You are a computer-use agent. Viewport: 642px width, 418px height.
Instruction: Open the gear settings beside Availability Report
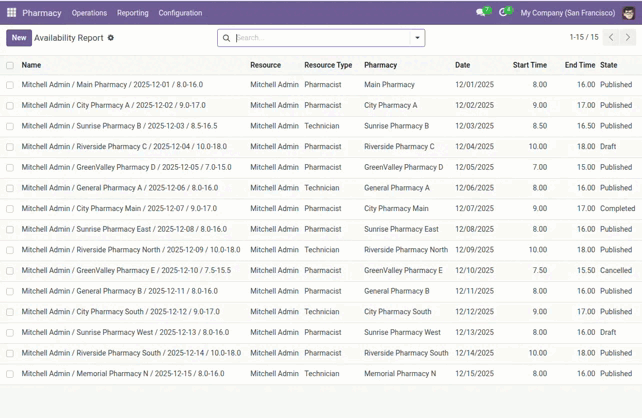click(111, 38)
